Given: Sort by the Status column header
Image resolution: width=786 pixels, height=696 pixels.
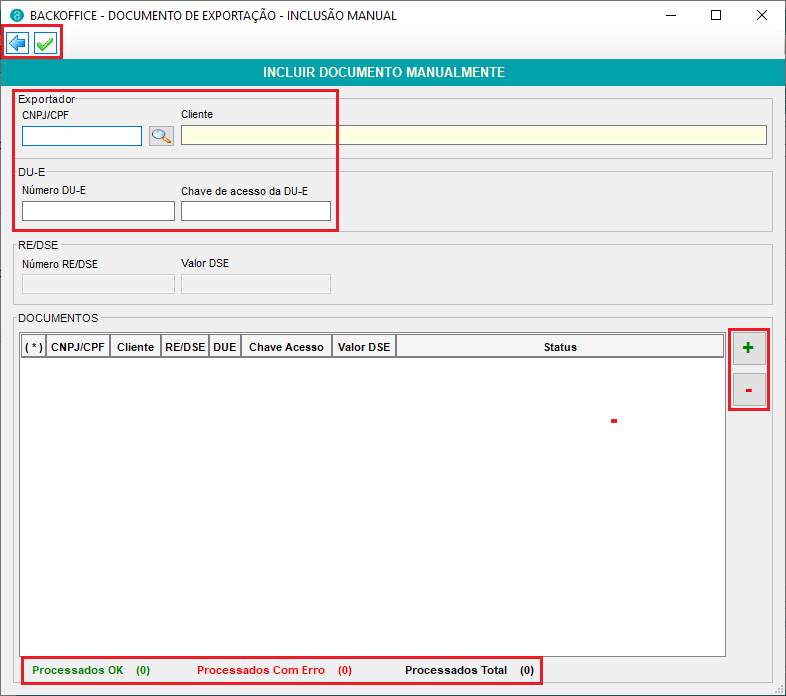Looking at the screenshot, I should (x=559, y=347).
